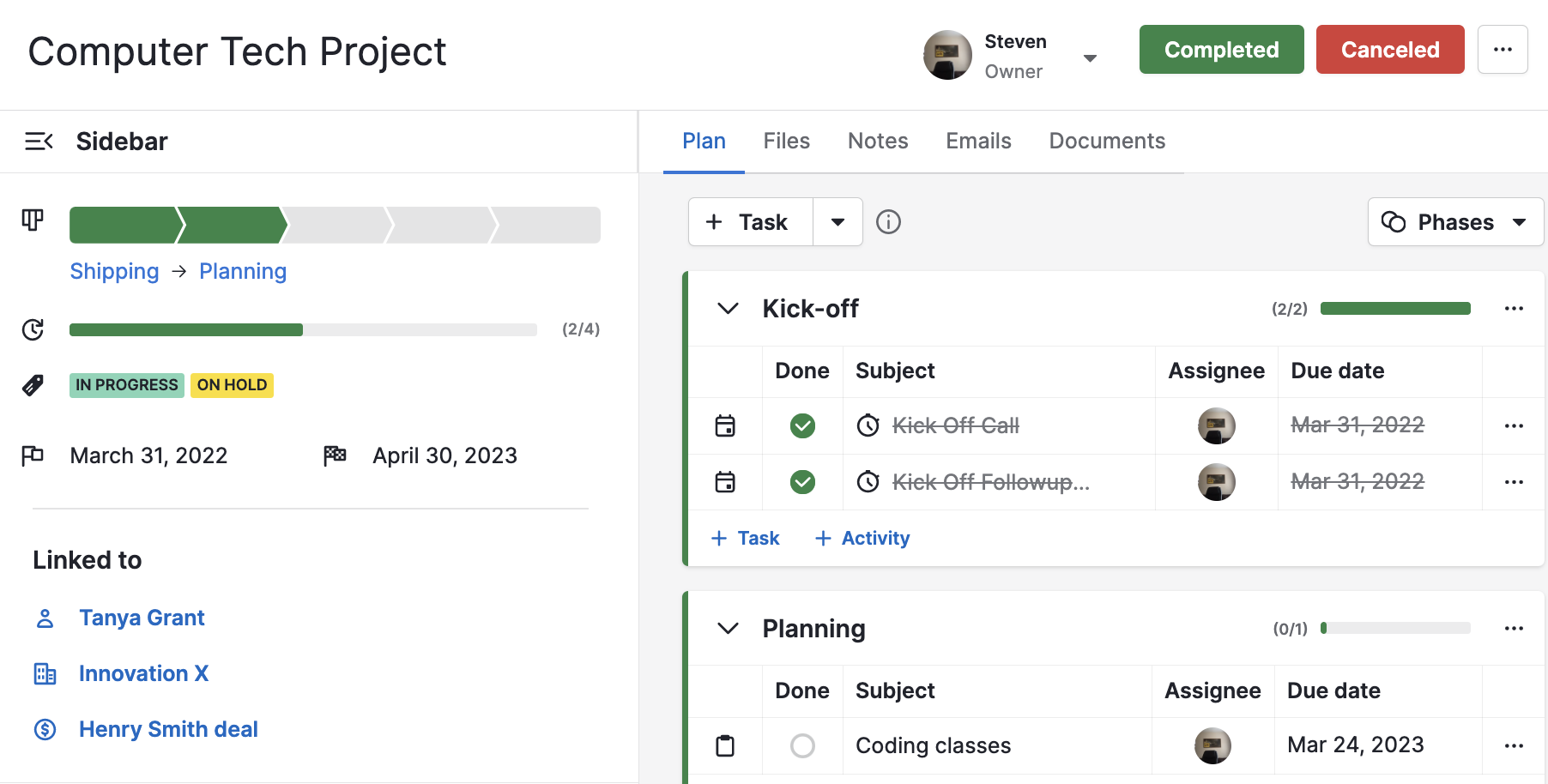Switch to the Emails tab
Viewport: 1548px width, 784px height.
(x=977, y=140)
